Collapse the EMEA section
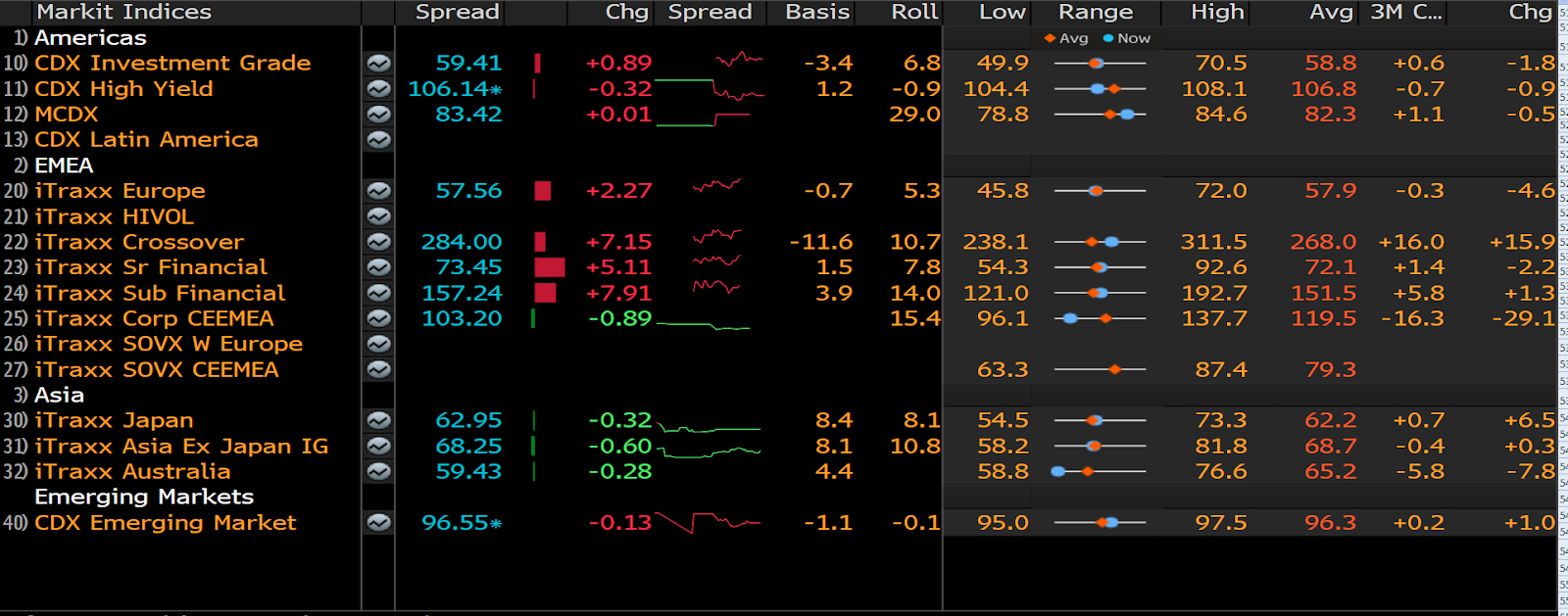The height and width of the screenshot is (616, 1568). 64,165
